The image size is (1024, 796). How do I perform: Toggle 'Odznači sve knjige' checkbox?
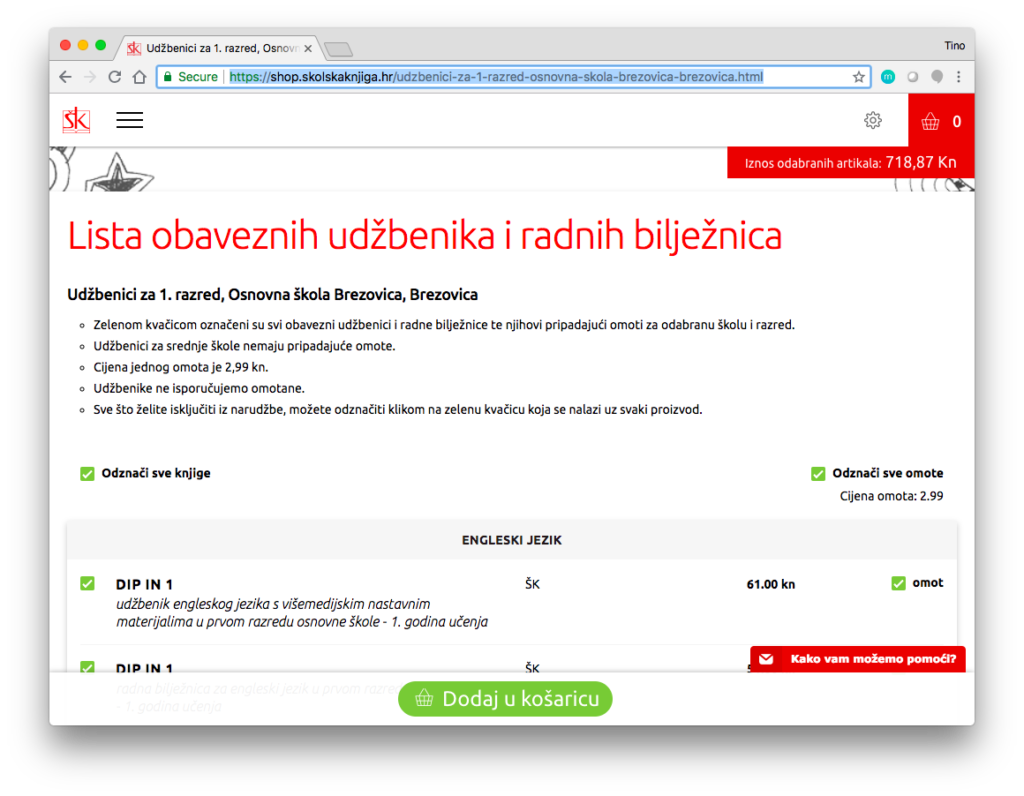coord(87,474)
